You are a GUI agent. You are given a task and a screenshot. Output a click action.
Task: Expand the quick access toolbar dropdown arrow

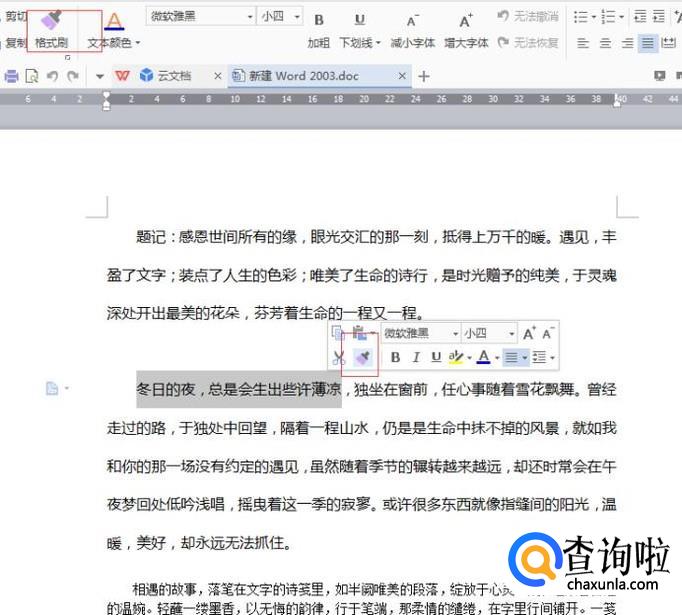coord(100,77)
